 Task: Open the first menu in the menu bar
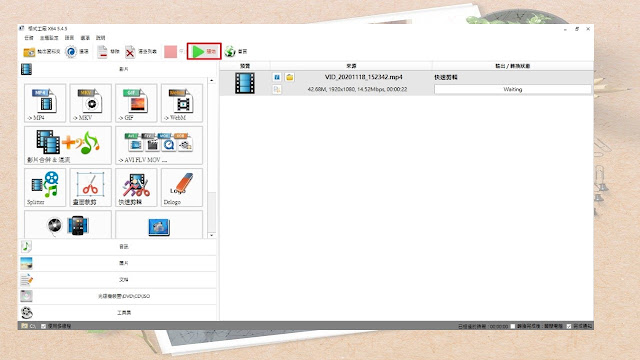click(29, 38)
